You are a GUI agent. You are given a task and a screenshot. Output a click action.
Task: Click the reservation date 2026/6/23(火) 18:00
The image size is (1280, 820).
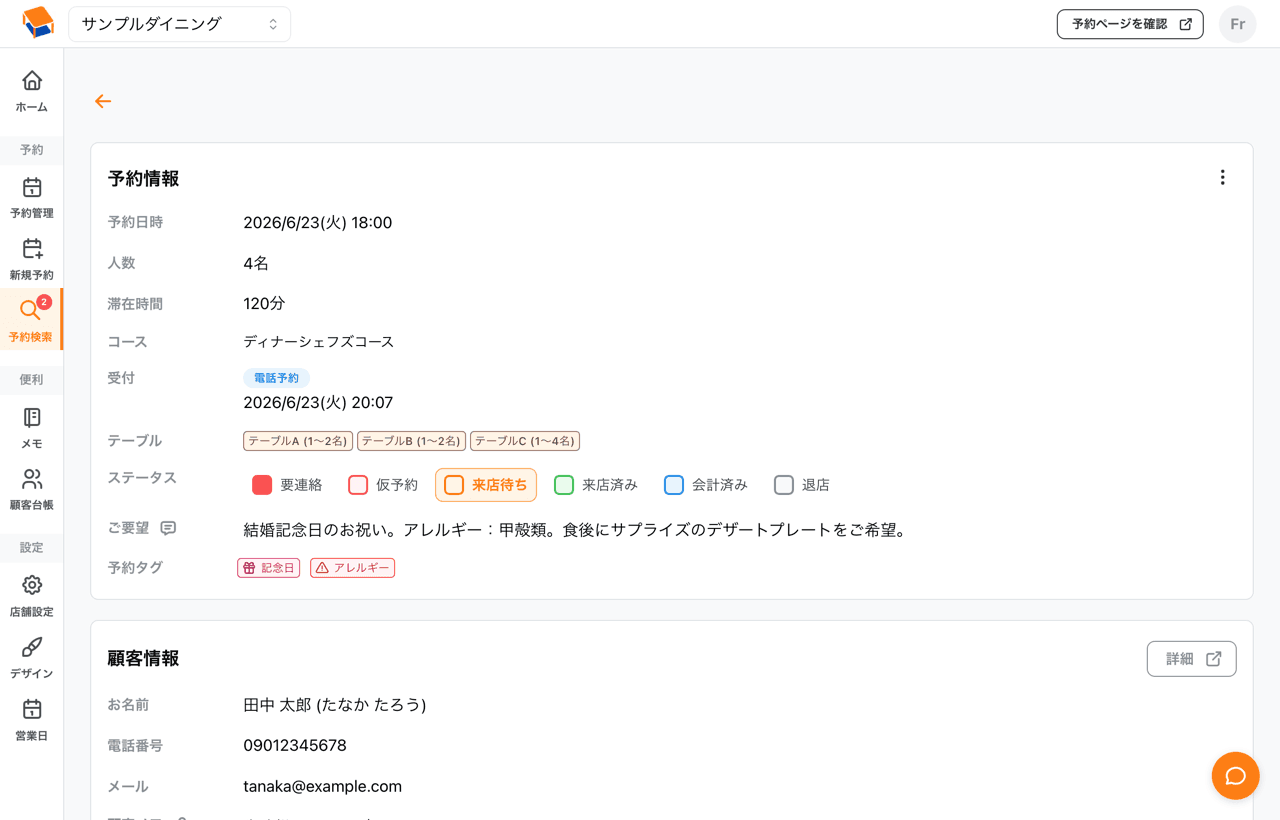click(x=318, y=223)
